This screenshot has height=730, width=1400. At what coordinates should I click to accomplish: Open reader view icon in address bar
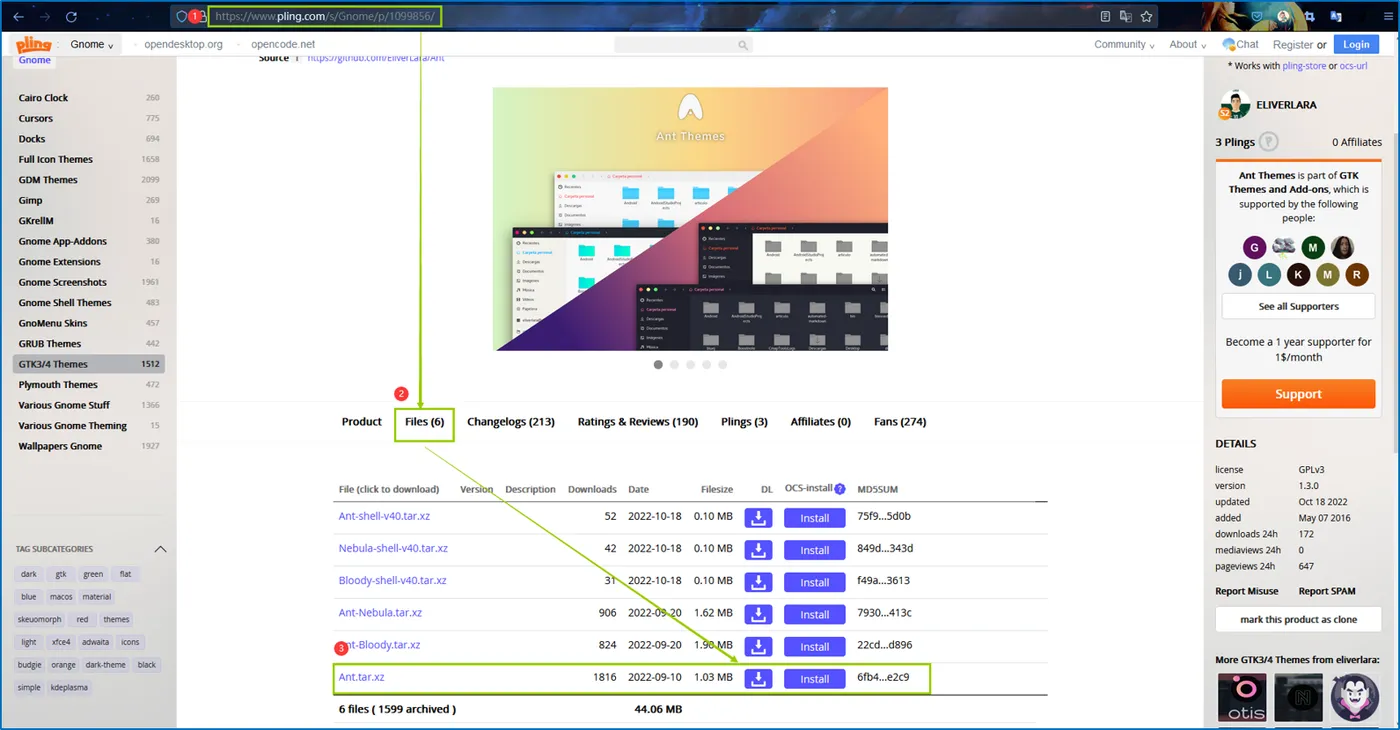[x=1105, y=17]
